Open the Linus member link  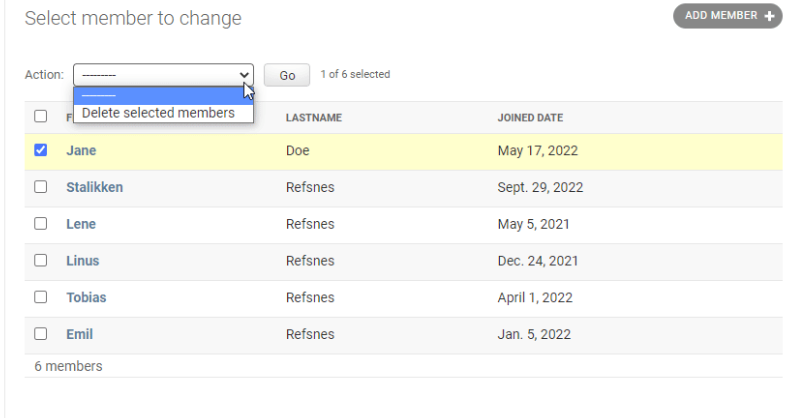83,260
